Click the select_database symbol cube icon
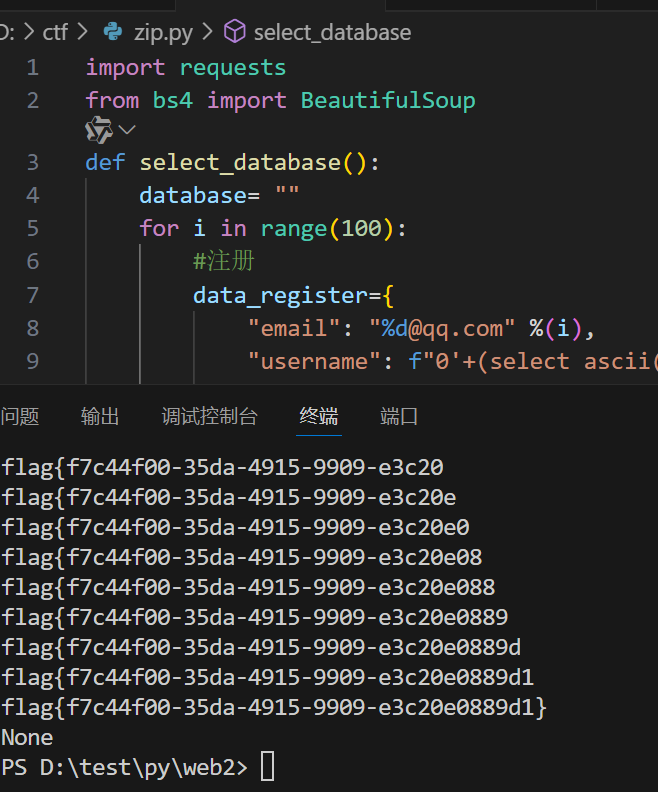Screen dimensions: 658x792 click(235, 32)
